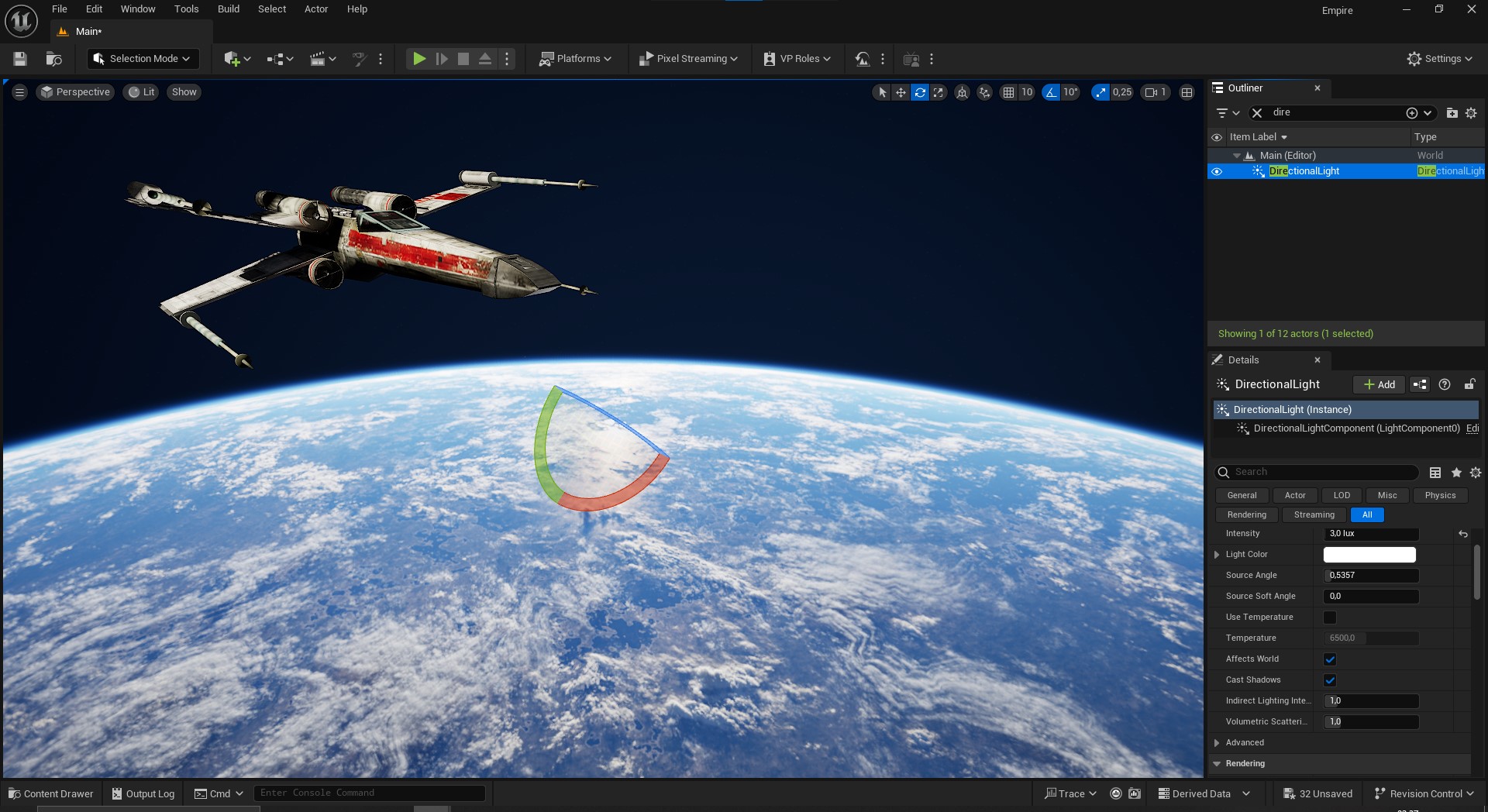This screenshot has height=812, width=1488.
Task: Click the Eject from player icon
Action: point(485,59)
